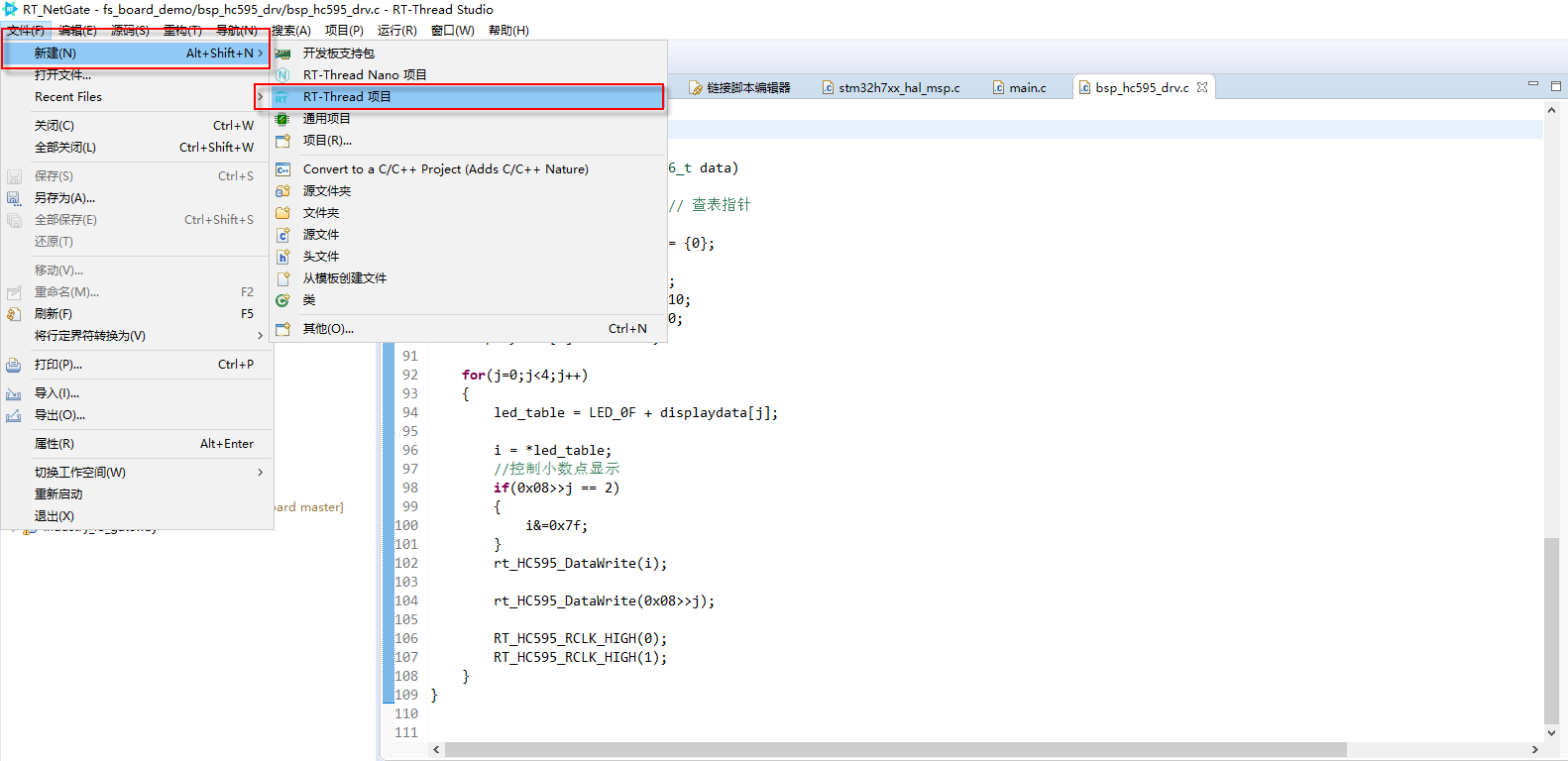Open the 搜索(A) menu
This screenshot has height=761, width=1568.
291,31
